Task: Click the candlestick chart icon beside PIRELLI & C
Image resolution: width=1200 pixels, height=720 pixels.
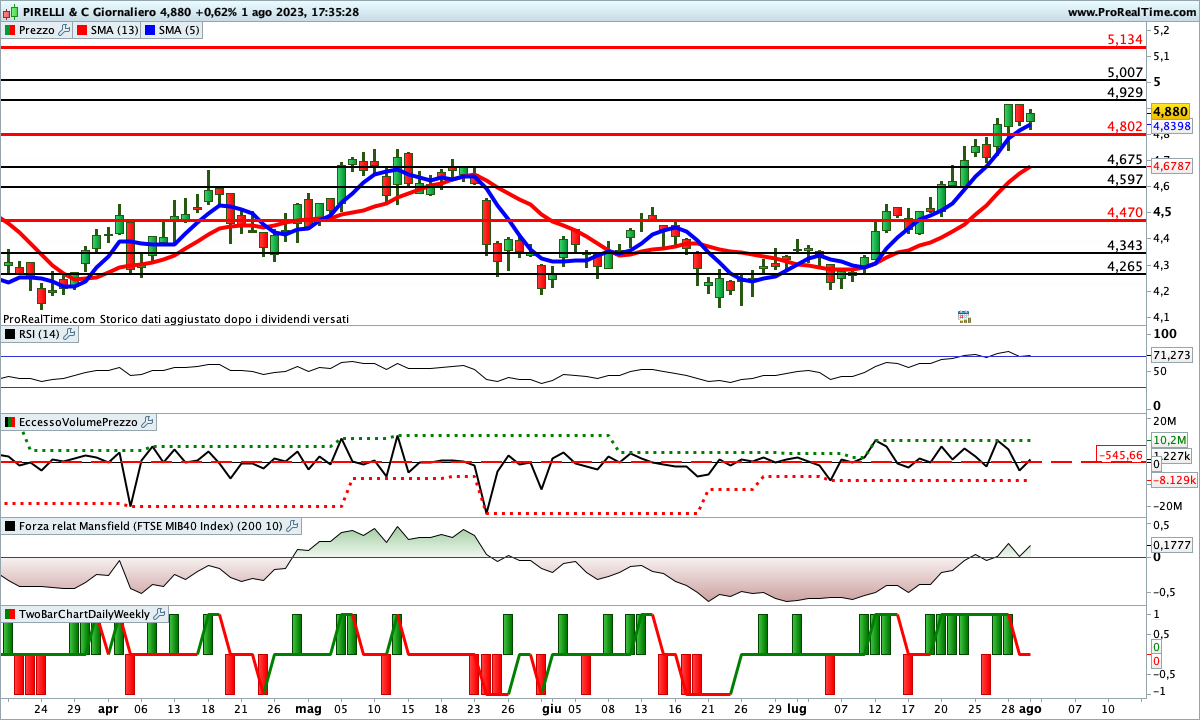Action: tap(11, 11)
